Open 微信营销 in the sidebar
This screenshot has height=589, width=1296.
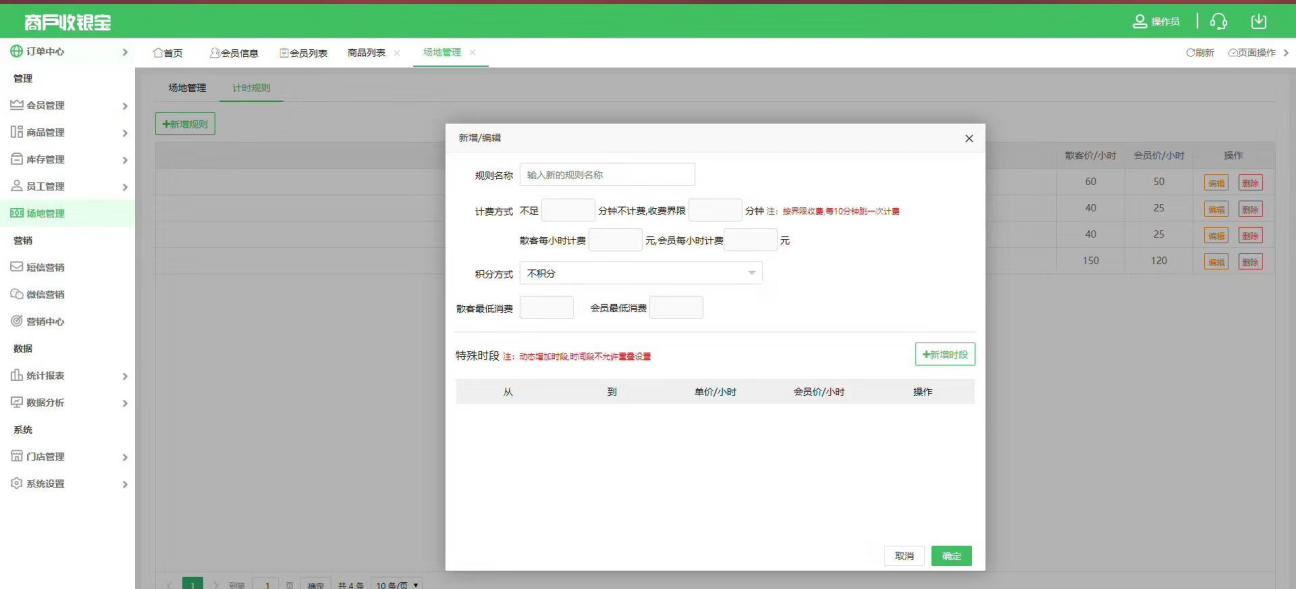pos(45,294)
